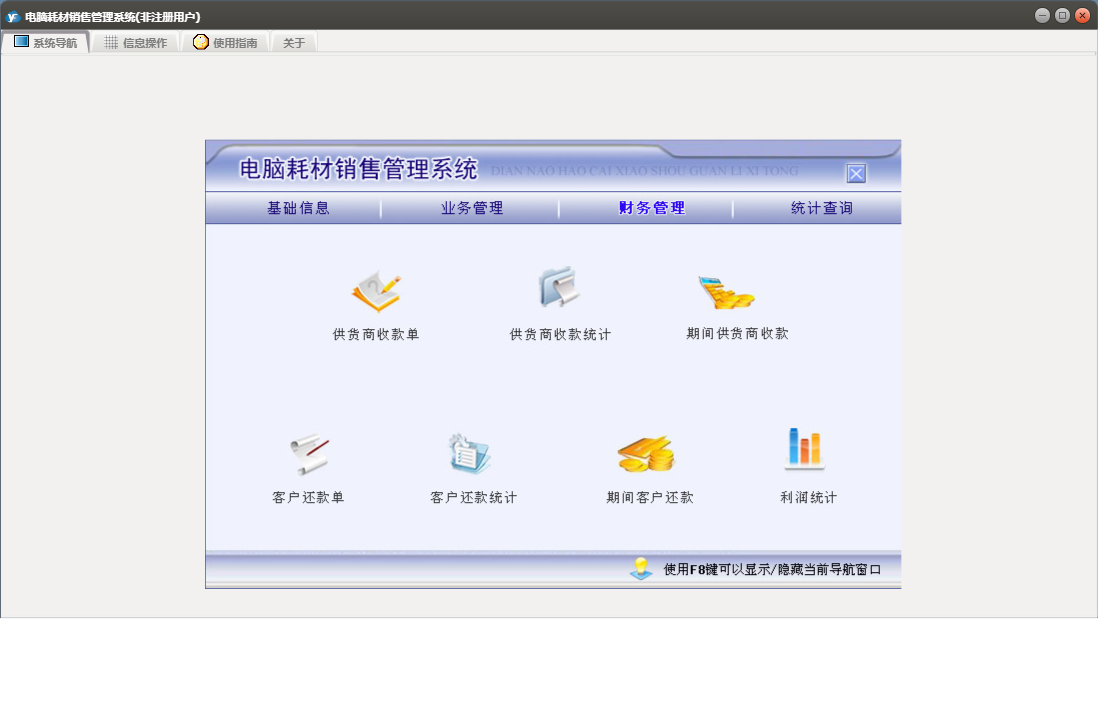This screenshot has width=1098, height=713.
Task: Close the application with red button
Action: coord(1083,15)
